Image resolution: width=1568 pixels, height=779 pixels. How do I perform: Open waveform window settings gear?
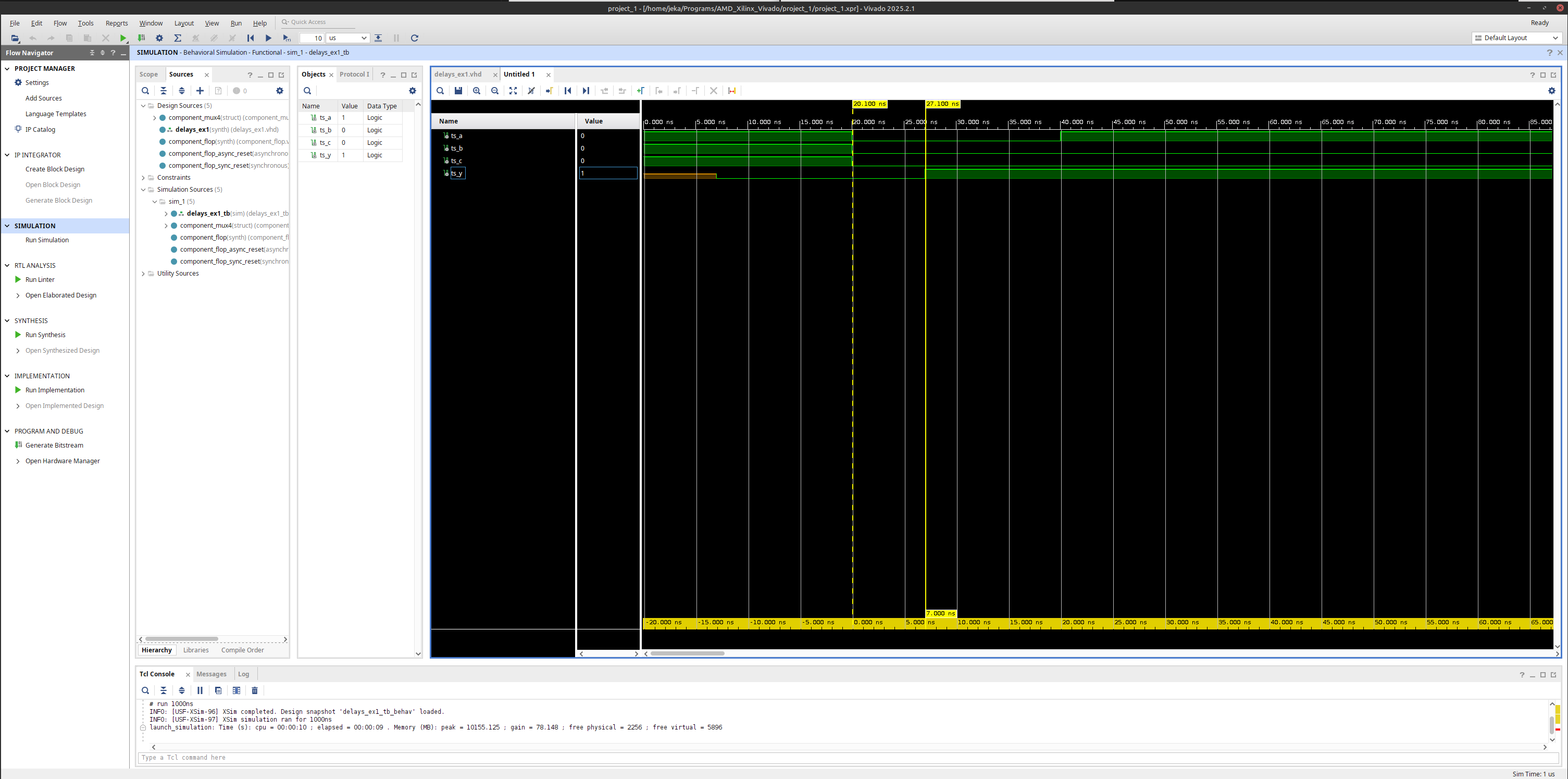click(1551, 91)
